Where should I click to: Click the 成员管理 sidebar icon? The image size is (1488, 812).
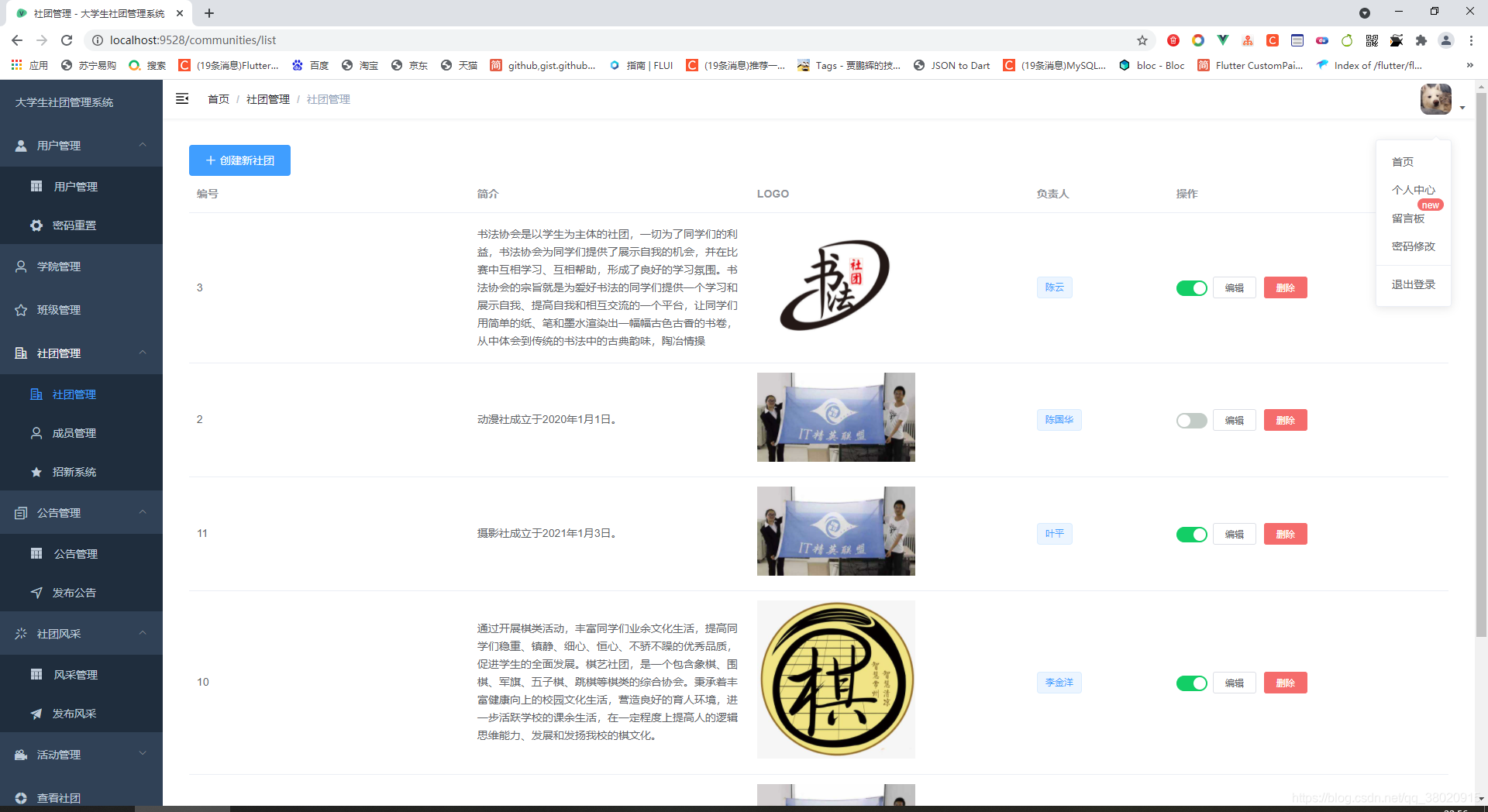click(36, 433)
